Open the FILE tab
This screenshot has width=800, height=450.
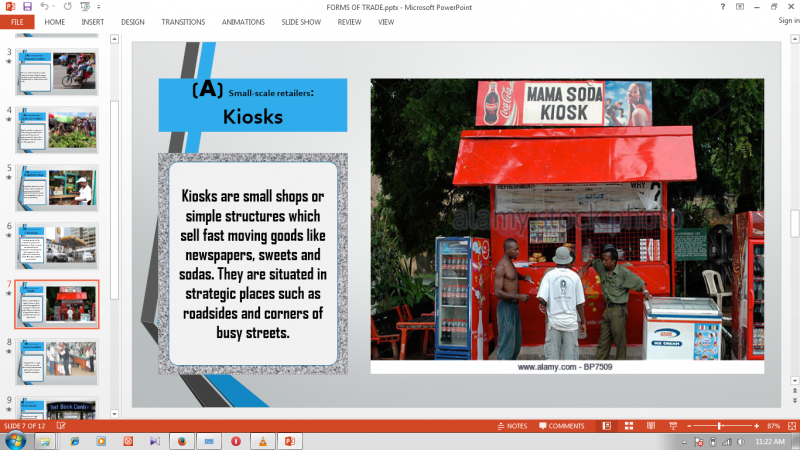(x=17, y=22)
